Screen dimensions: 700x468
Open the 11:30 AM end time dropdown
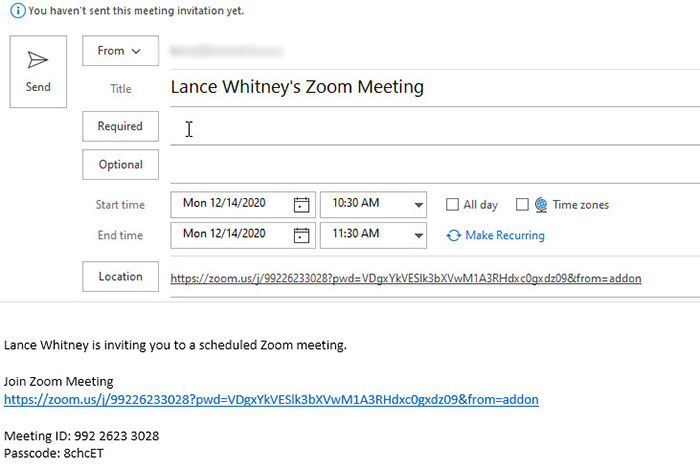(x=418, y=236)
